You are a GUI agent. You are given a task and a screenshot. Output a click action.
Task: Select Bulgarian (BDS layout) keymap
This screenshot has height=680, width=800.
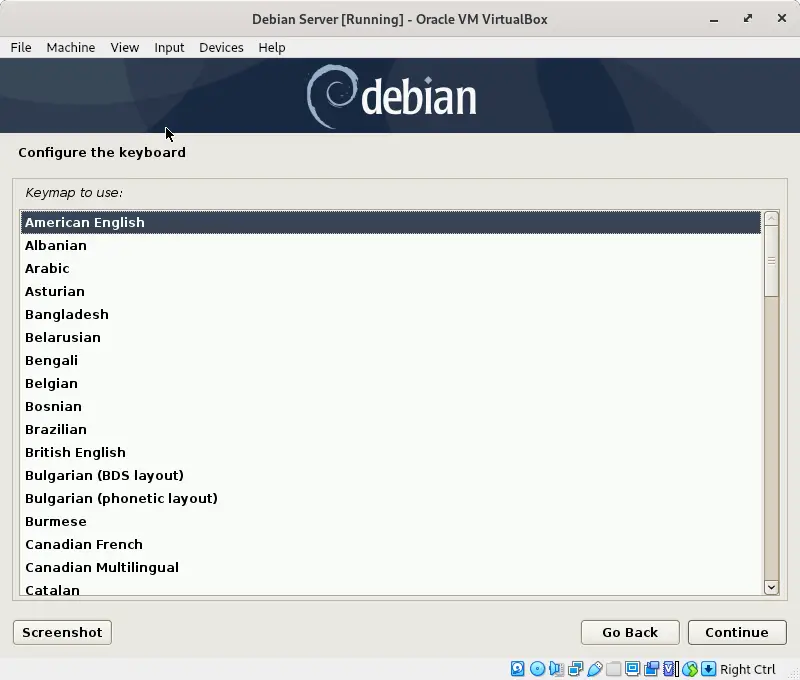pyautogui.click(x=391, y=475)
